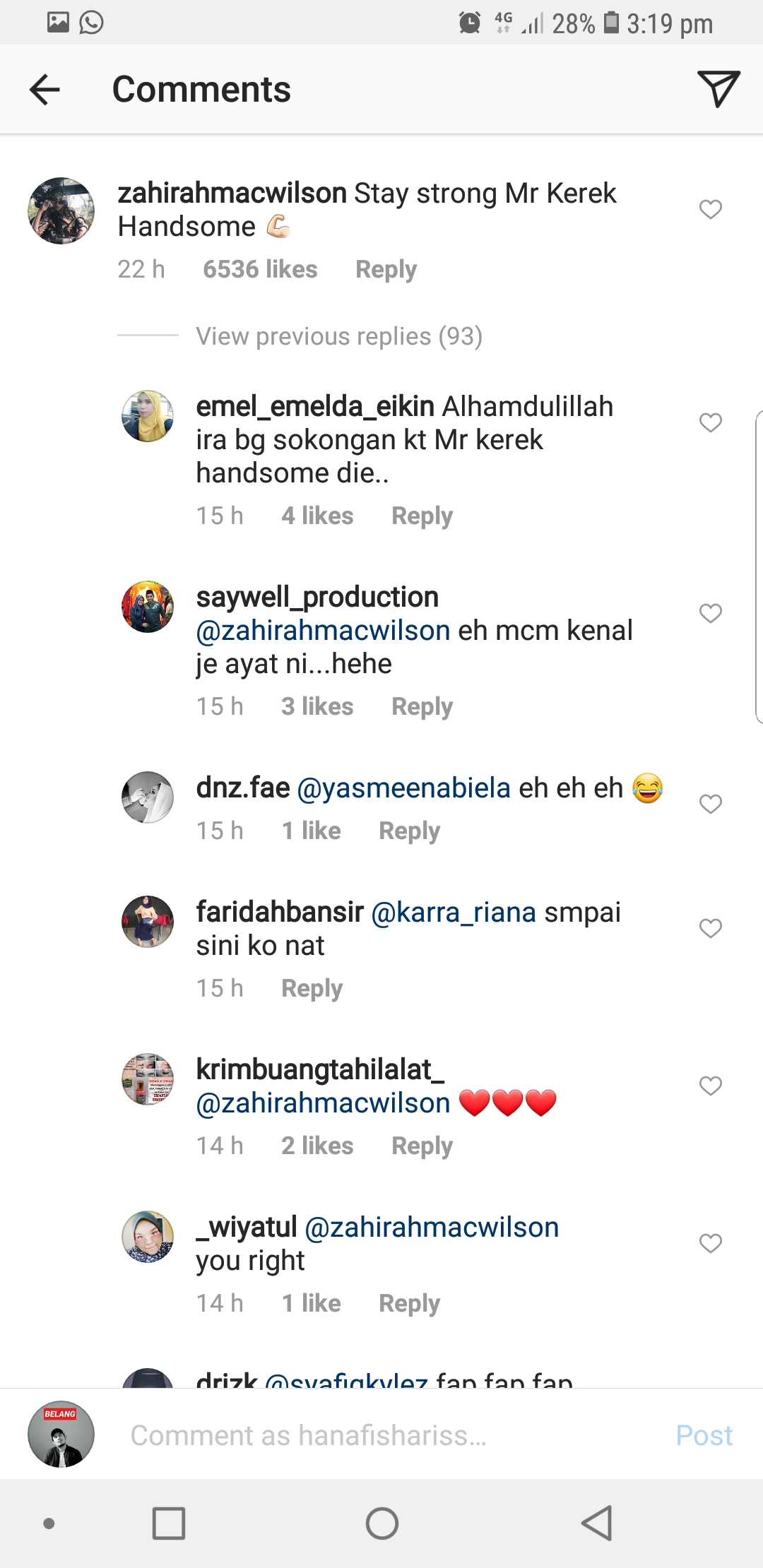Like zahirahmacwilson's Stay strong comment
The image size is (763, 1568).
point(710,209)
